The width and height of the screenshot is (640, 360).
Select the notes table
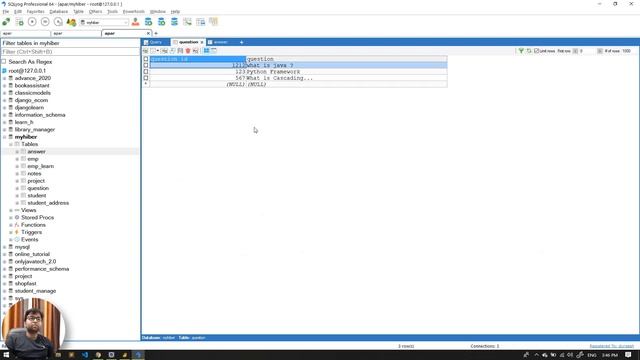click(x=34, y=173)
